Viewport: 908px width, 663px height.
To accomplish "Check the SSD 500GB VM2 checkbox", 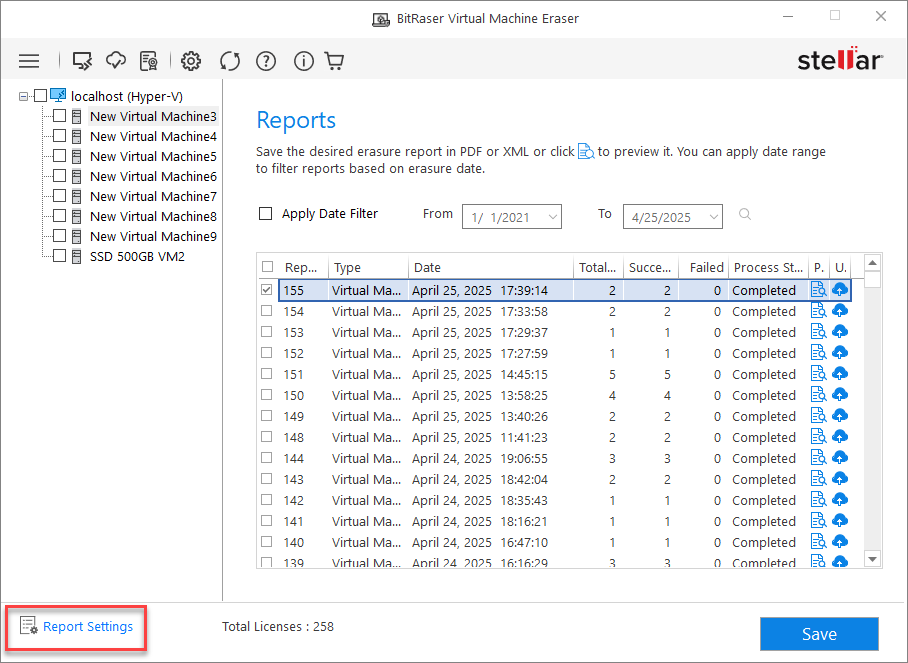I will click(59, 255).
